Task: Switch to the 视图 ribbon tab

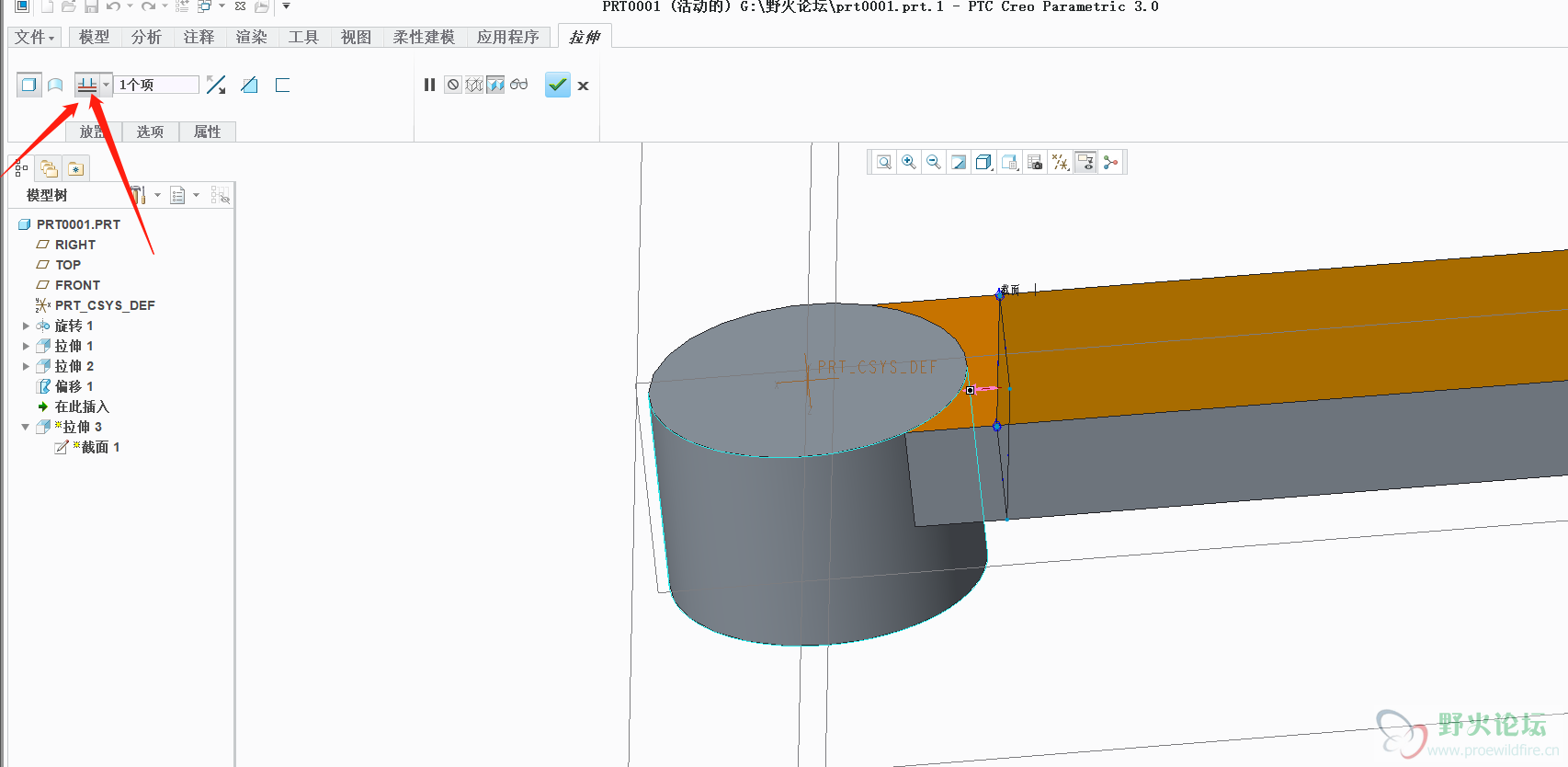Action: tap(356, 37)
